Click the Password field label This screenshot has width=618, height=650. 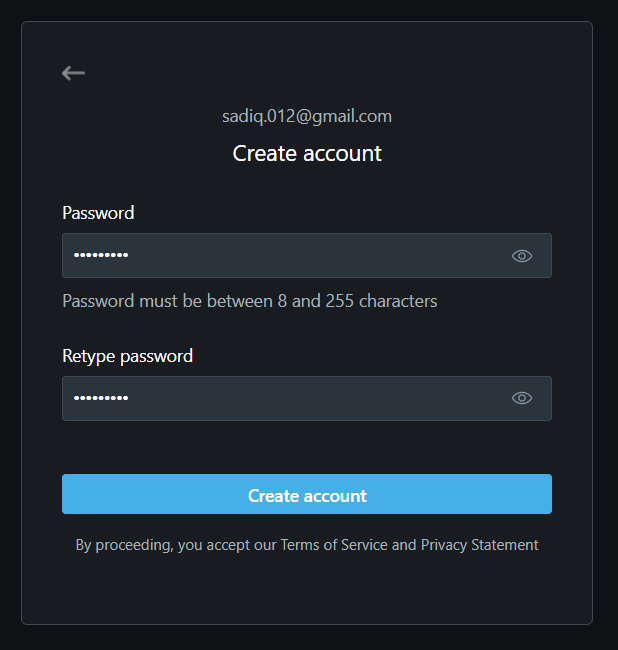(98, 213)
